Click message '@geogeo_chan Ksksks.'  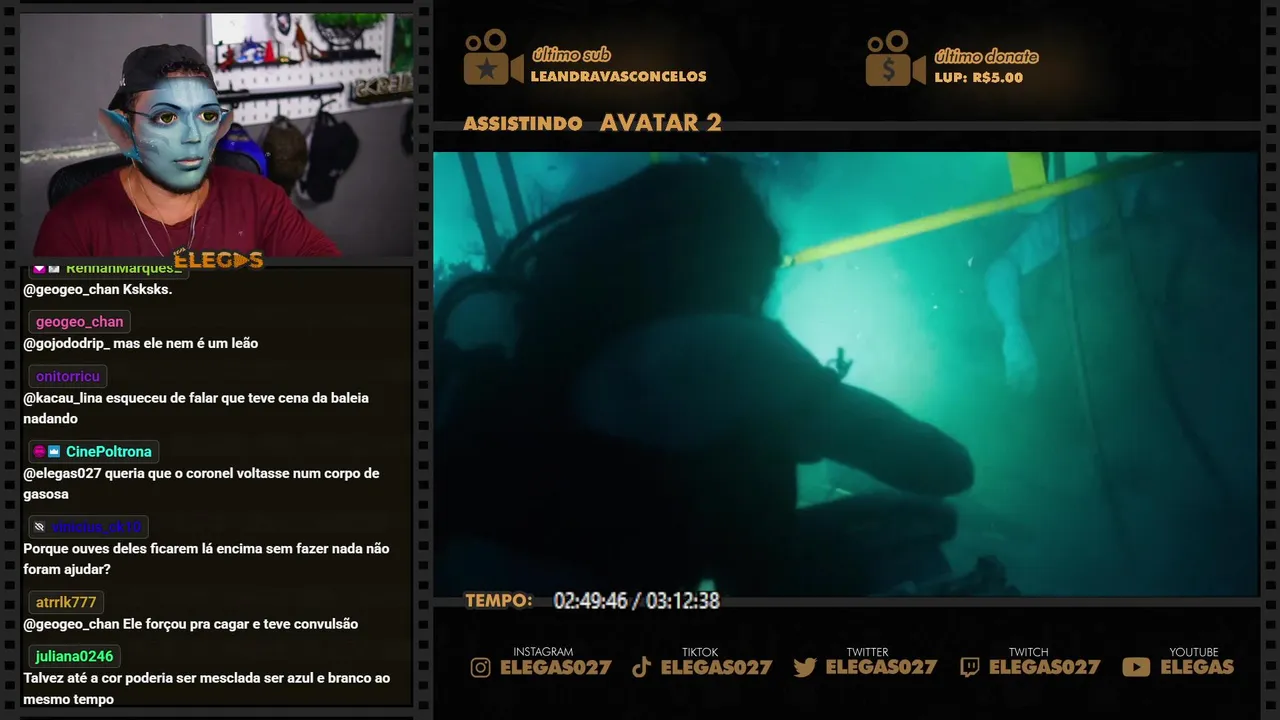[98, 289]
